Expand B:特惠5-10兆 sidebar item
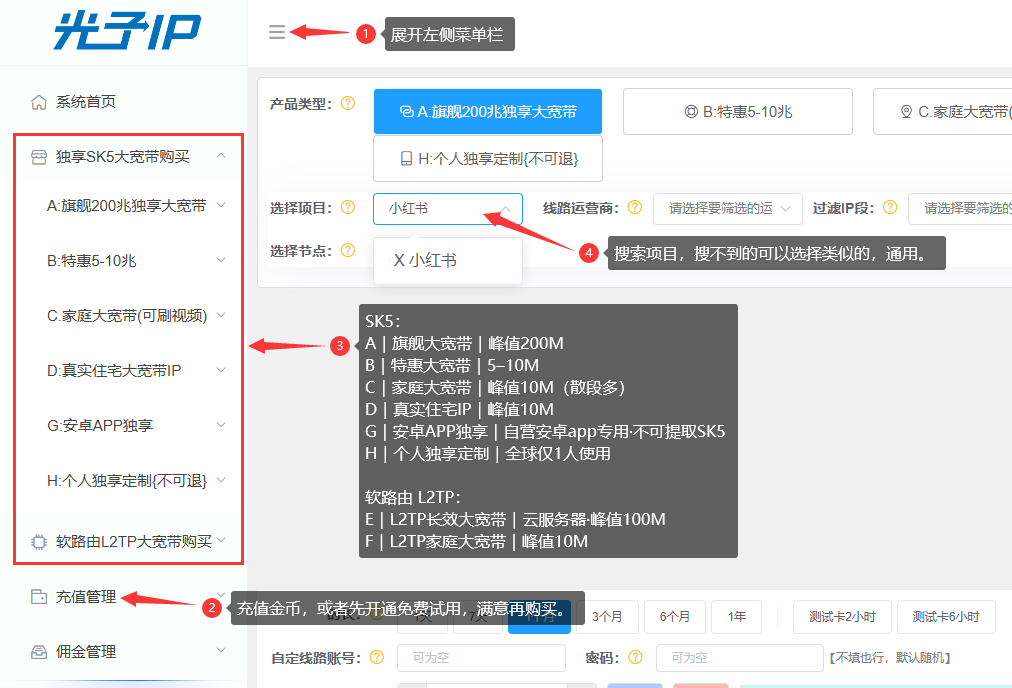 pyautogui.click(x=221, y=259)
